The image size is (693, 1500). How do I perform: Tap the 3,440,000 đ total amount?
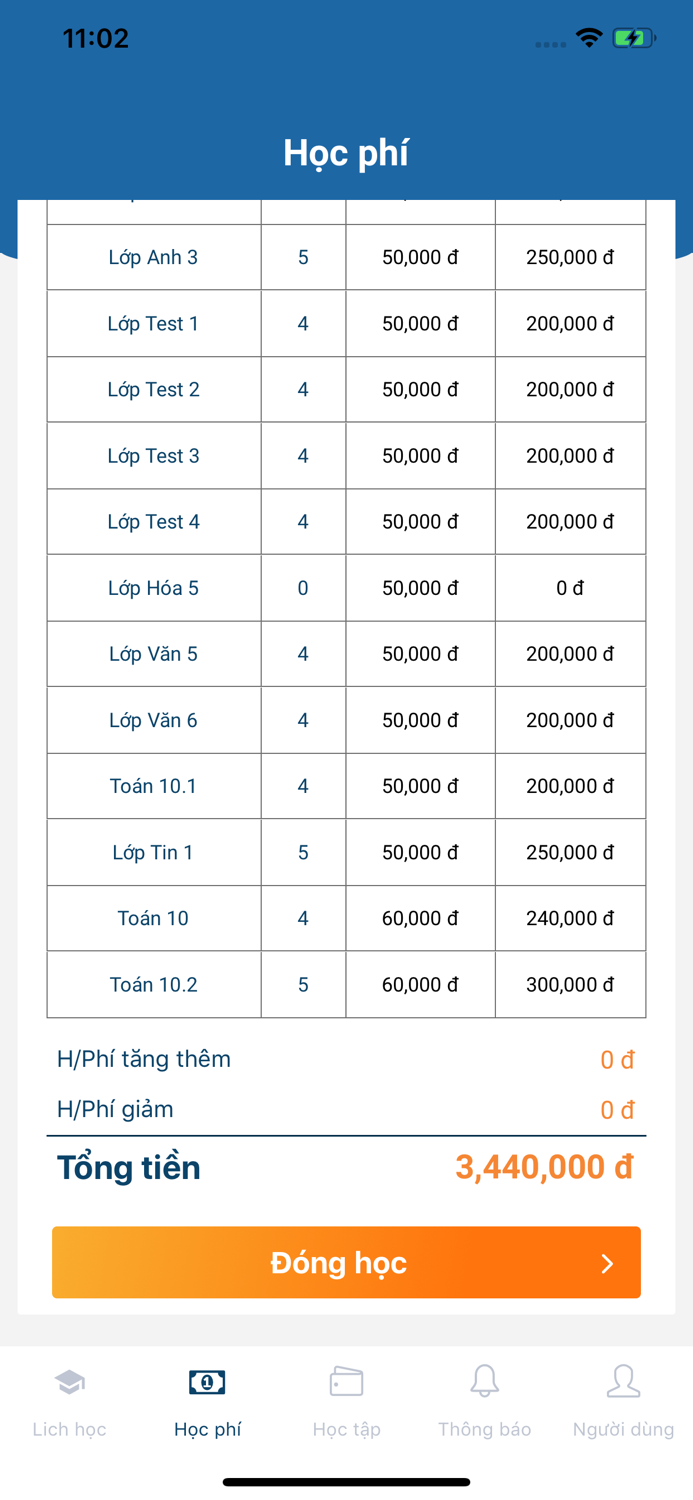pos(544,1167)
